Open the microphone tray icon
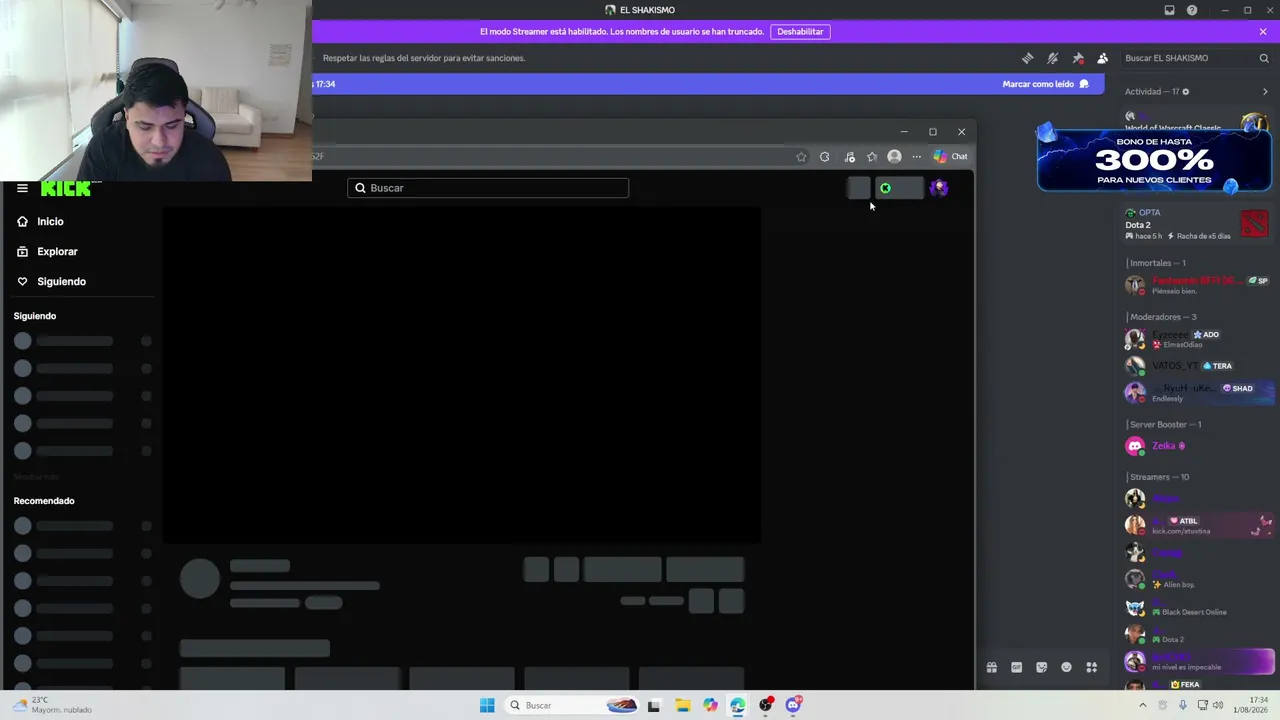Image resolution: width=1280 pixels, height=720 pixels. [x=1182, y=705]
